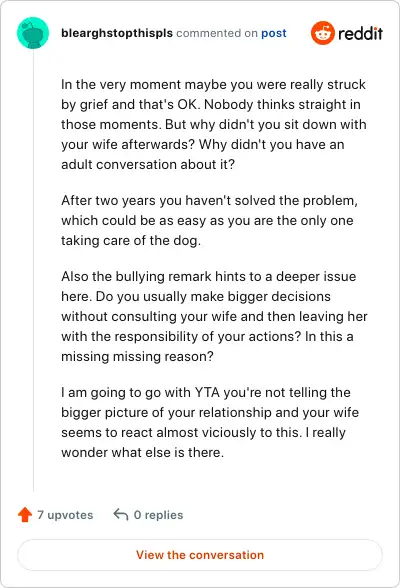
Task: Click the "wonder what else is there." line
Action: point(142,452)
